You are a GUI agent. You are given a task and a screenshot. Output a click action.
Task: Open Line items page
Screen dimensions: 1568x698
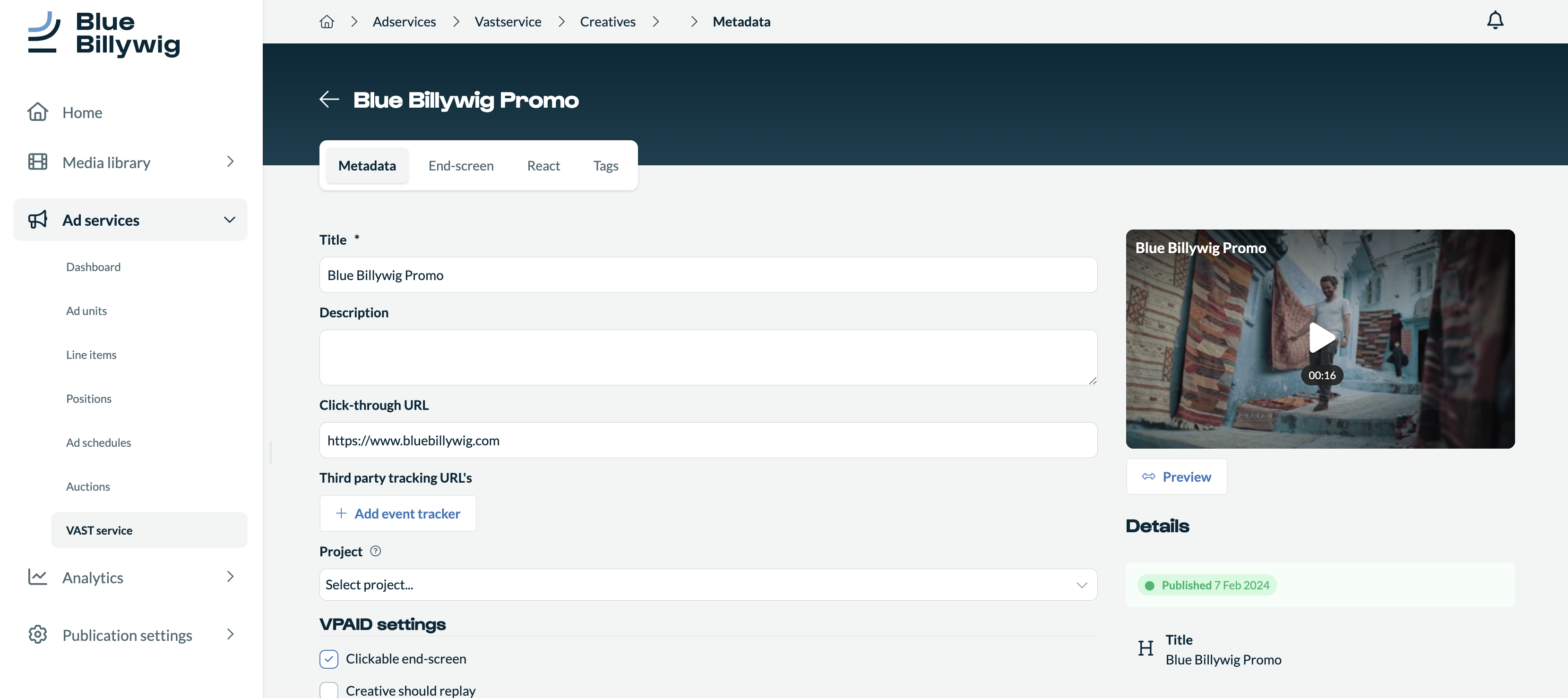[91, 354]
